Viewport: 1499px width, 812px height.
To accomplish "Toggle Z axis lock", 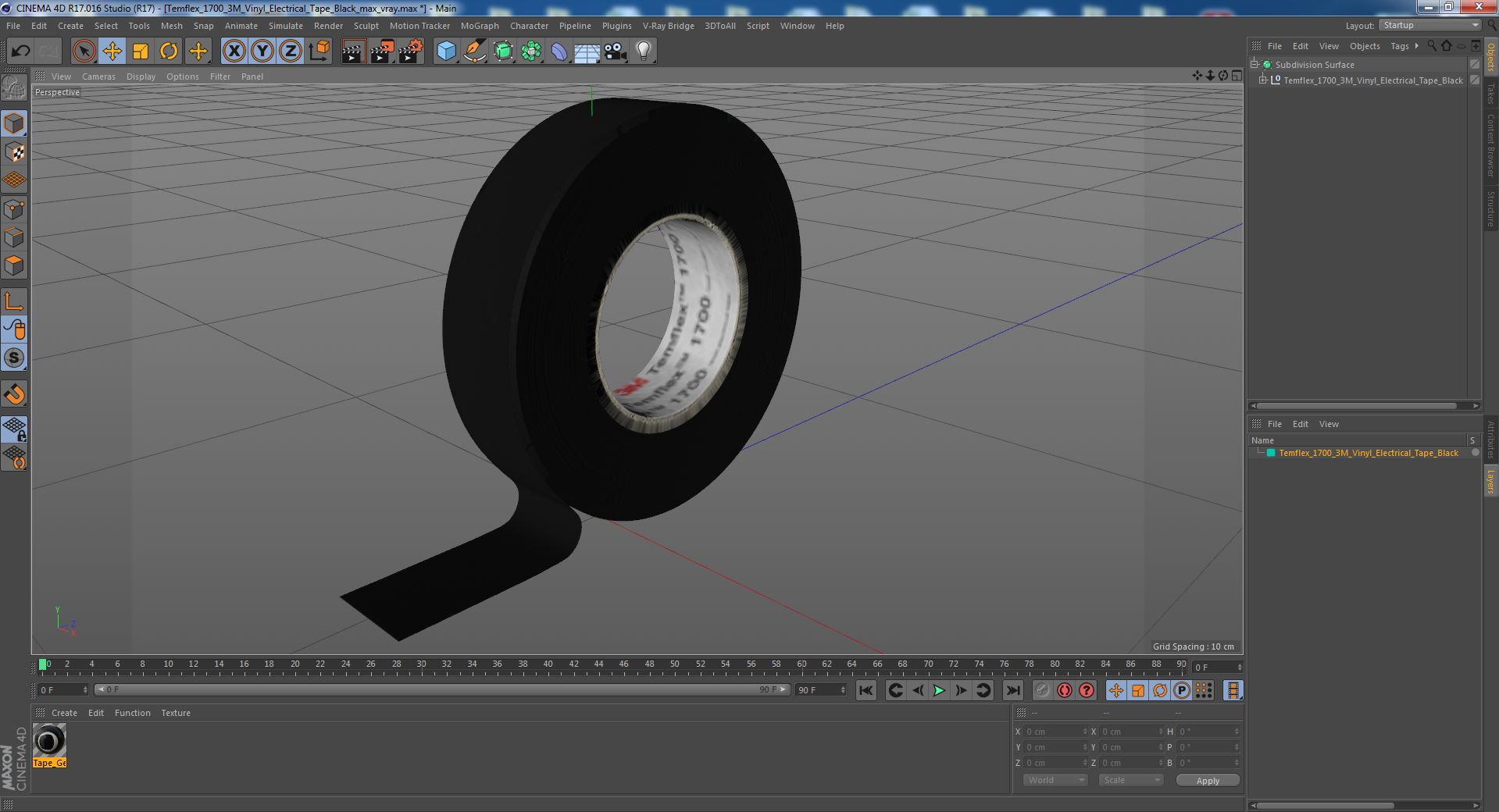I will (291, 52).
